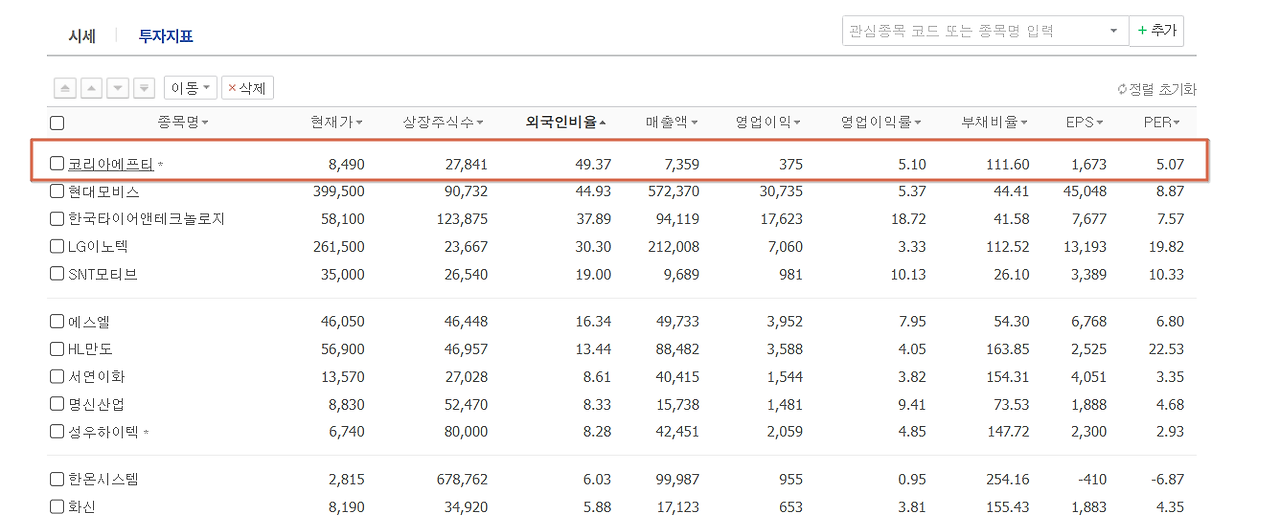The image size is (1280, 516).
Task: Sort by EPS column header
Action: (x=1085, y=122)
